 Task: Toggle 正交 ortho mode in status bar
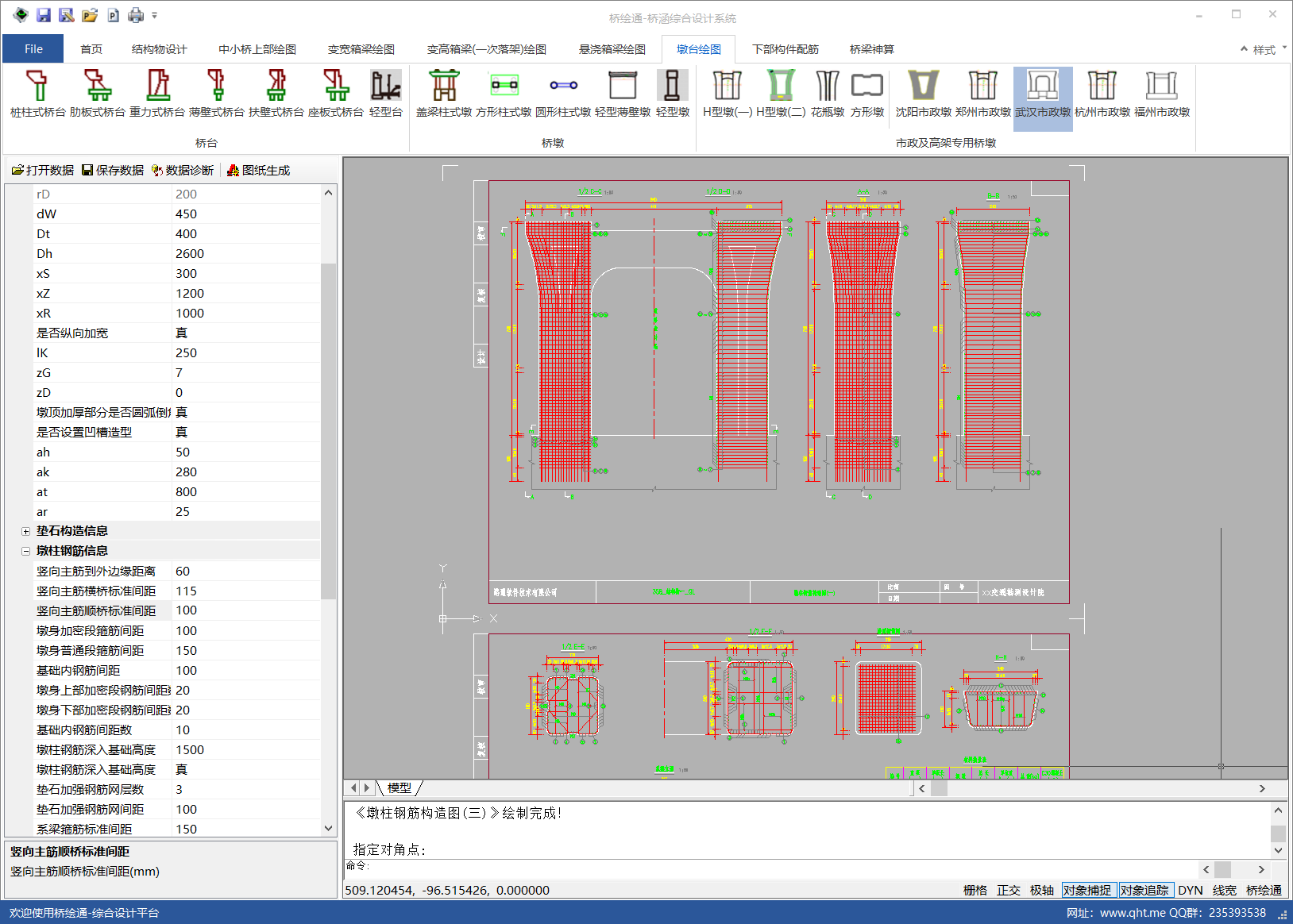coord(1008,890)
